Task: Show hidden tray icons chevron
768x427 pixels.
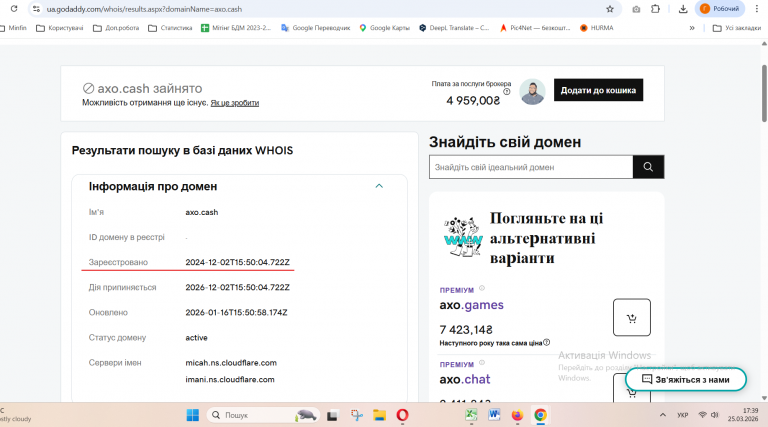Action: 663,415
